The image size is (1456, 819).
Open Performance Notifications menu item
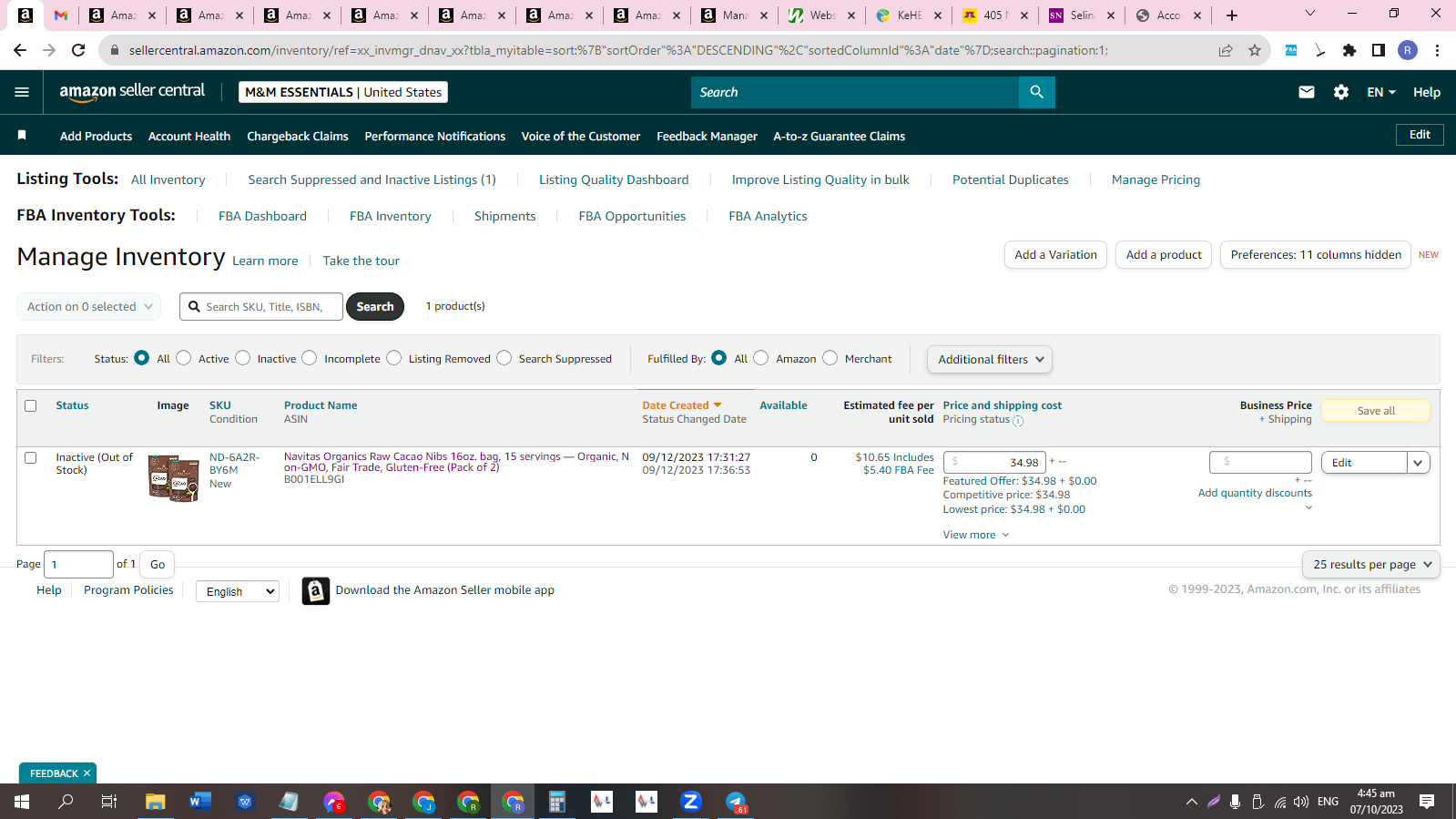[435, 136]
